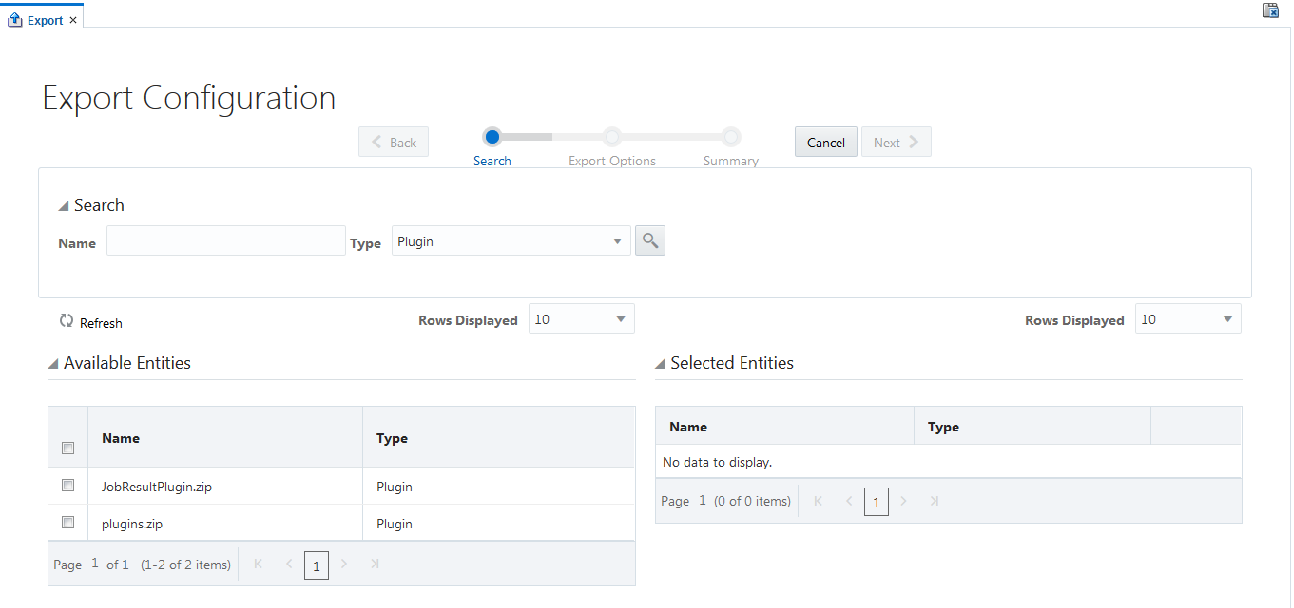Image resolution: width=1294 pixels, height=608 pixels.
Task: Go to next page in Available Entities
Action: click(x=344, y=565)
